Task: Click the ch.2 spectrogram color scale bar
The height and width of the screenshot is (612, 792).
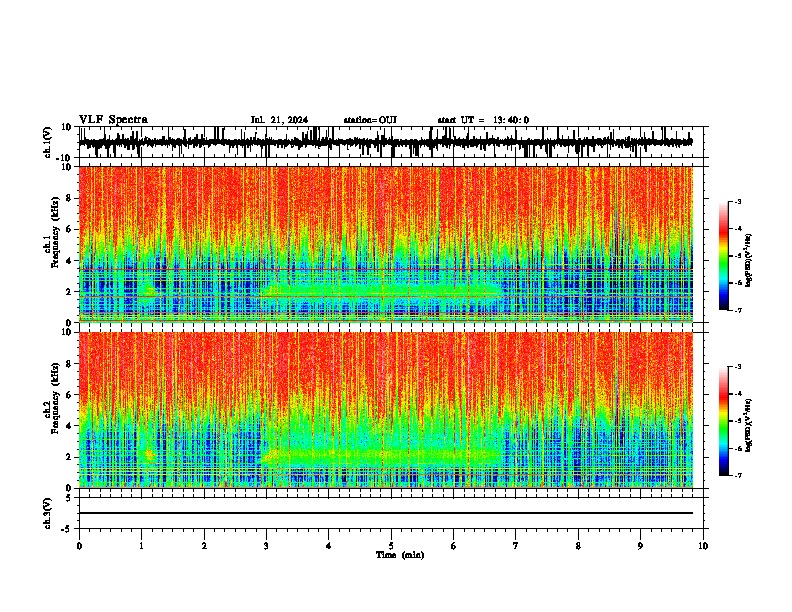Action: (x=724, y=421)
